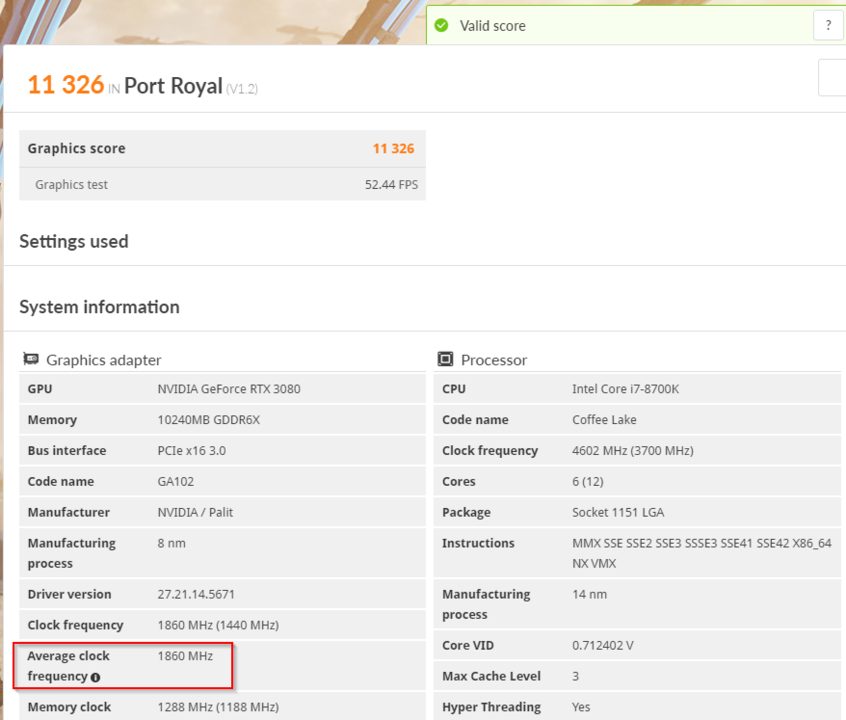
Task: Click the NVIDIA / Palit manufacturer value
Action: click(x=195, y=512)
